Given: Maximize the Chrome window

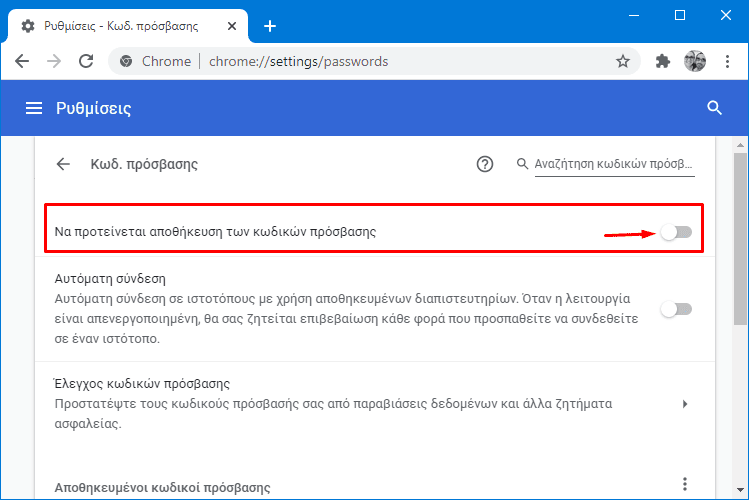Looking at the screenshot, I should point(680,15).
